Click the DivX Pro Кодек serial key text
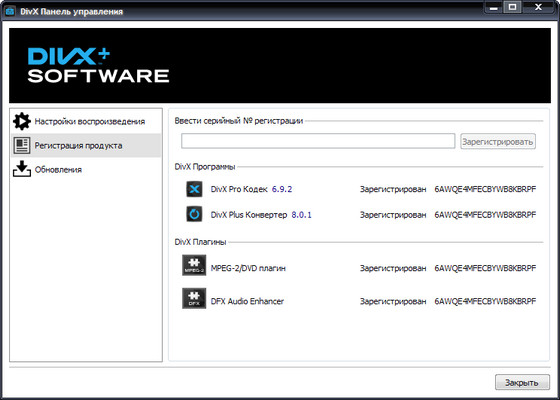 pos(485,189)
